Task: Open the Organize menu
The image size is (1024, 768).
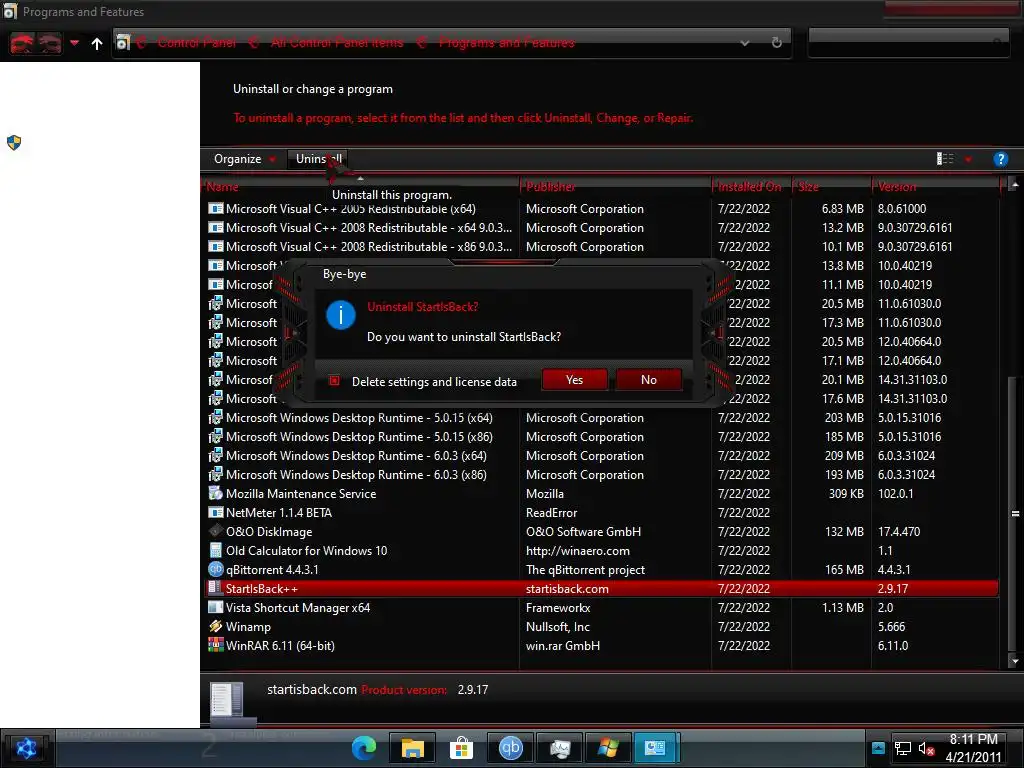Action: 244,159
